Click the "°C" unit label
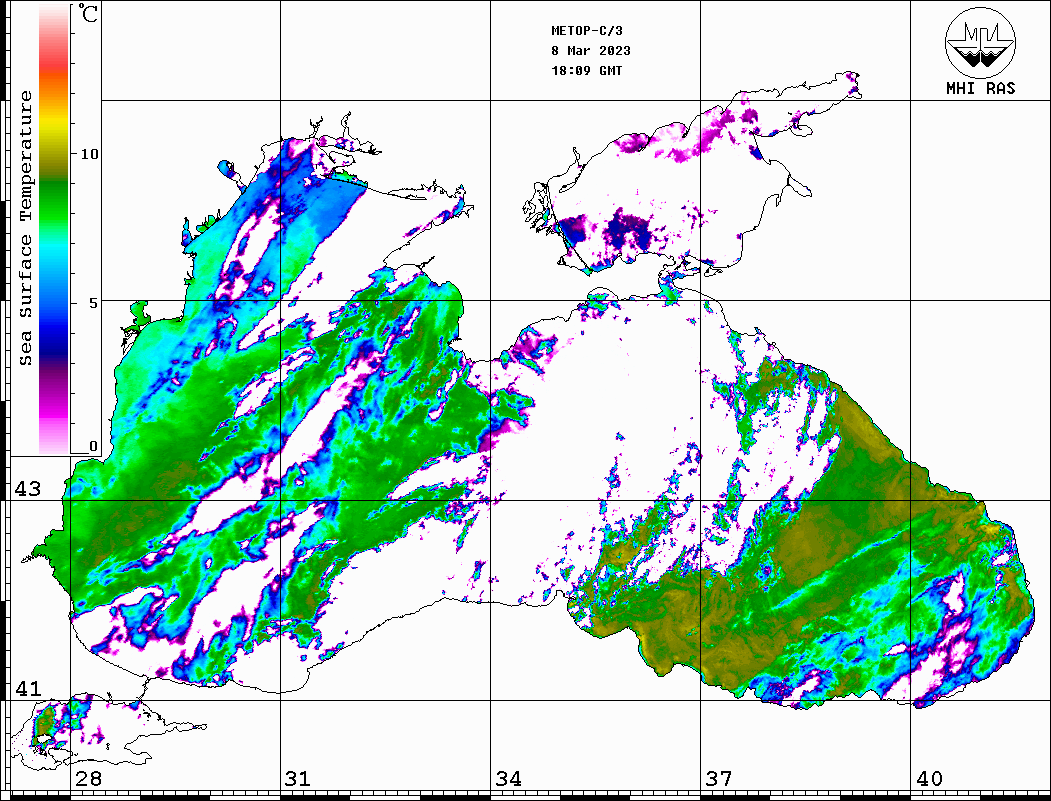Screen dimensions: 1051x801 coord(88,13)
